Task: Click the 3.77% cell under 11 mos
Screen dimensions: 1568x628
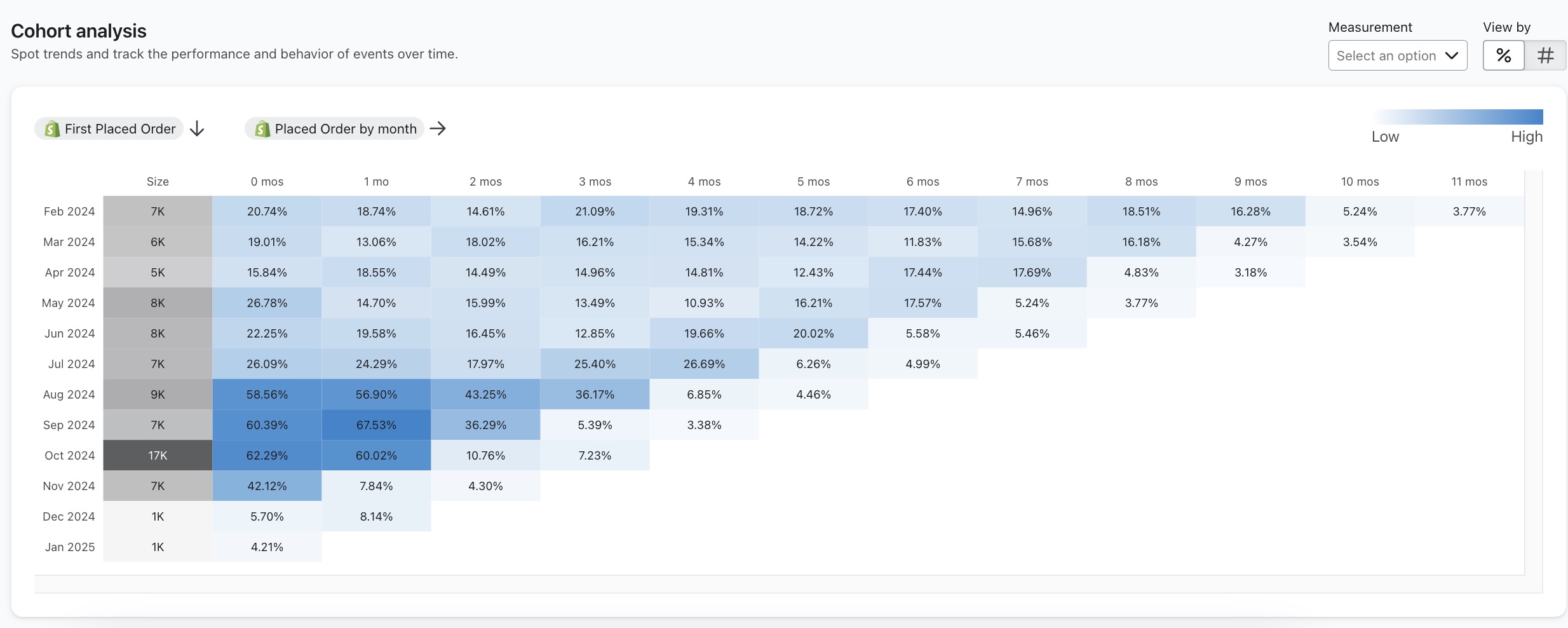Action: (1469, 211)
